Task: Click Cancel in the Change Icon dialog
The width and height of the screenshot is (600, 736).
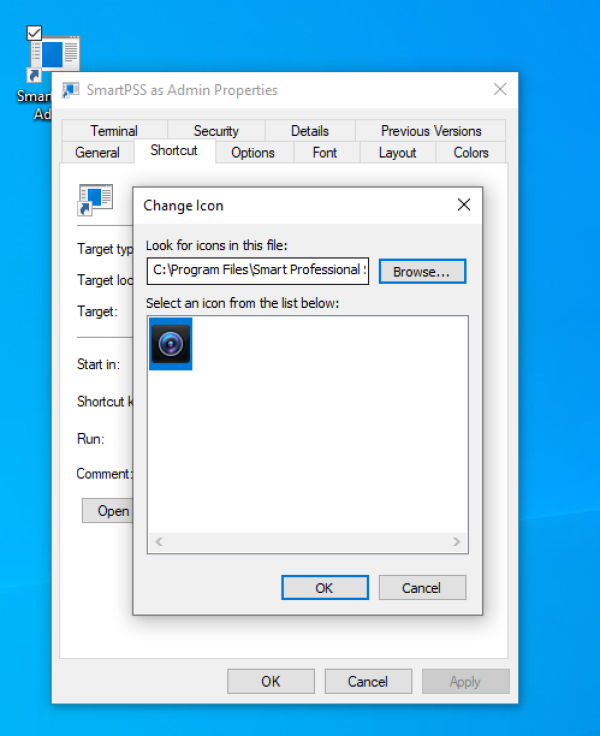Action: (422, 588)
